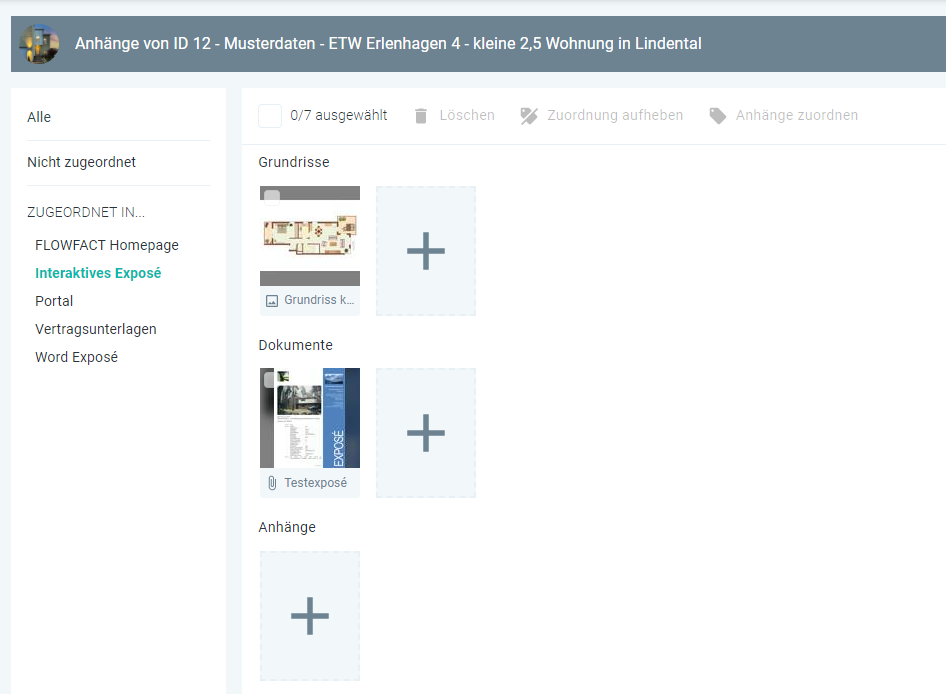
Task: Select FLOWFACT Homepage in the sidebar
Action: click(x=107, y=245)
